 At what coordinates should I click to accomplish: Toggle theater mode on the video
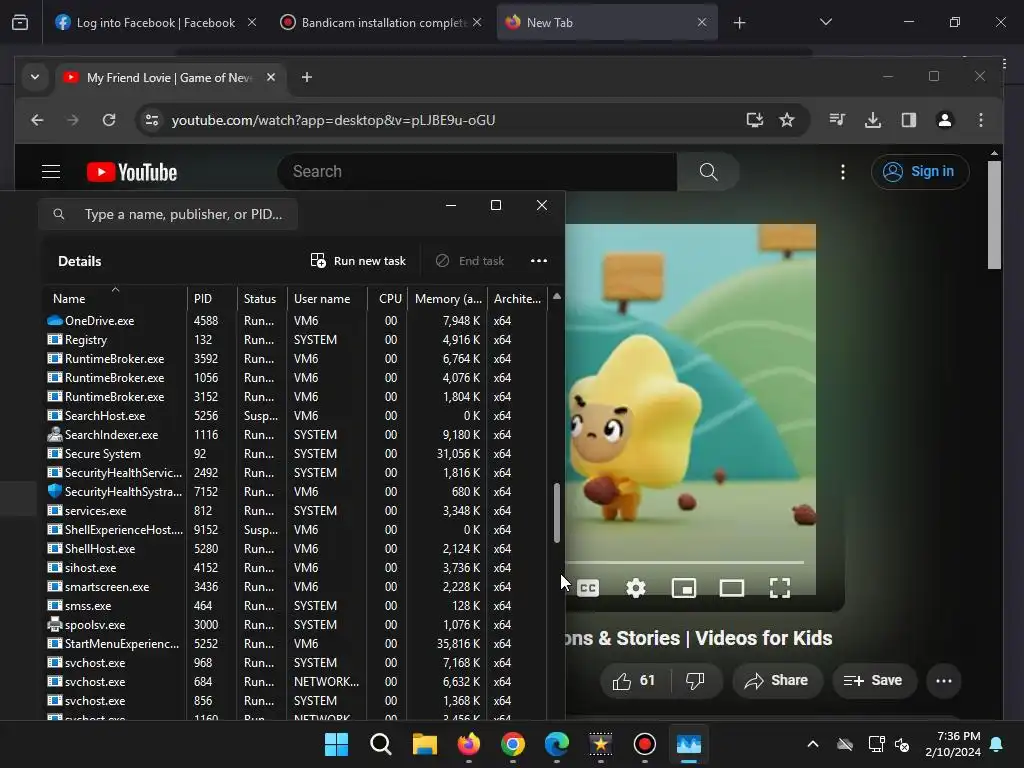(x=731, y=588)
